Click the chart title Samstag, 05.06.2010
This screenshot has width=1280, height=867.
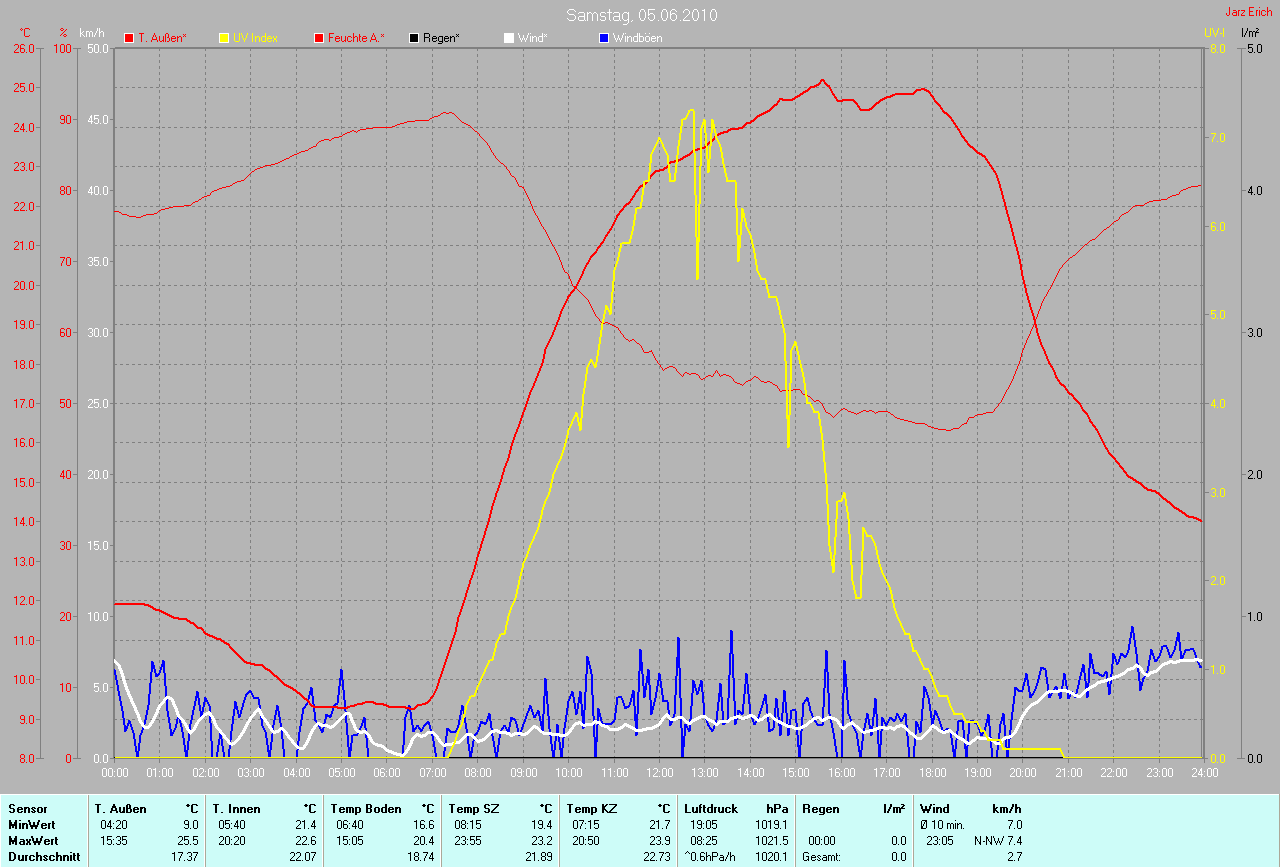[x=641, y=16]
